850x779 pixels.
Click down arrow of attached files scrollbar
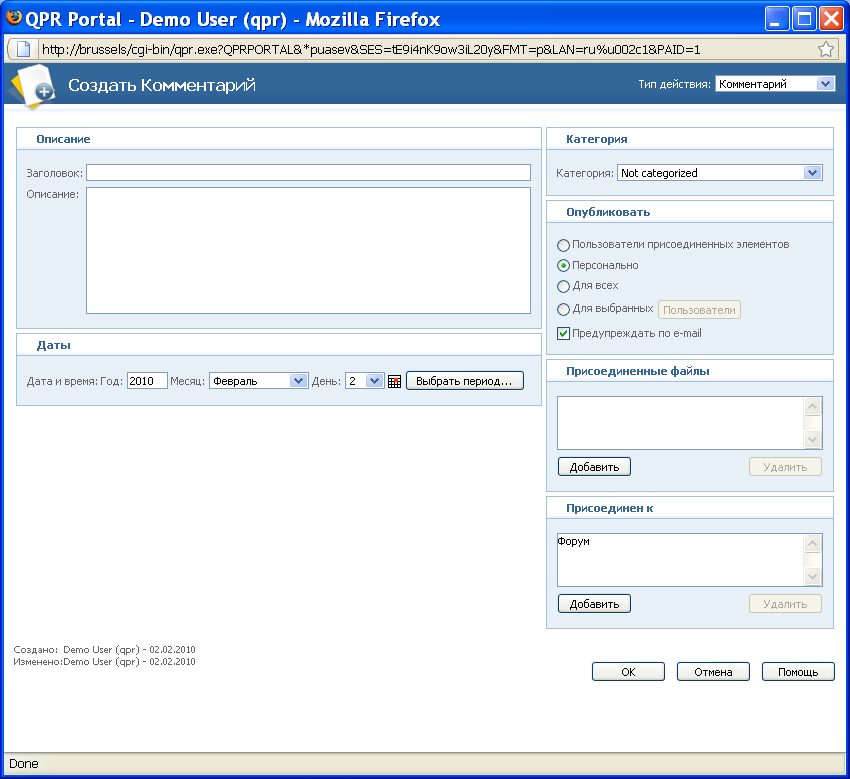(812, 440)
